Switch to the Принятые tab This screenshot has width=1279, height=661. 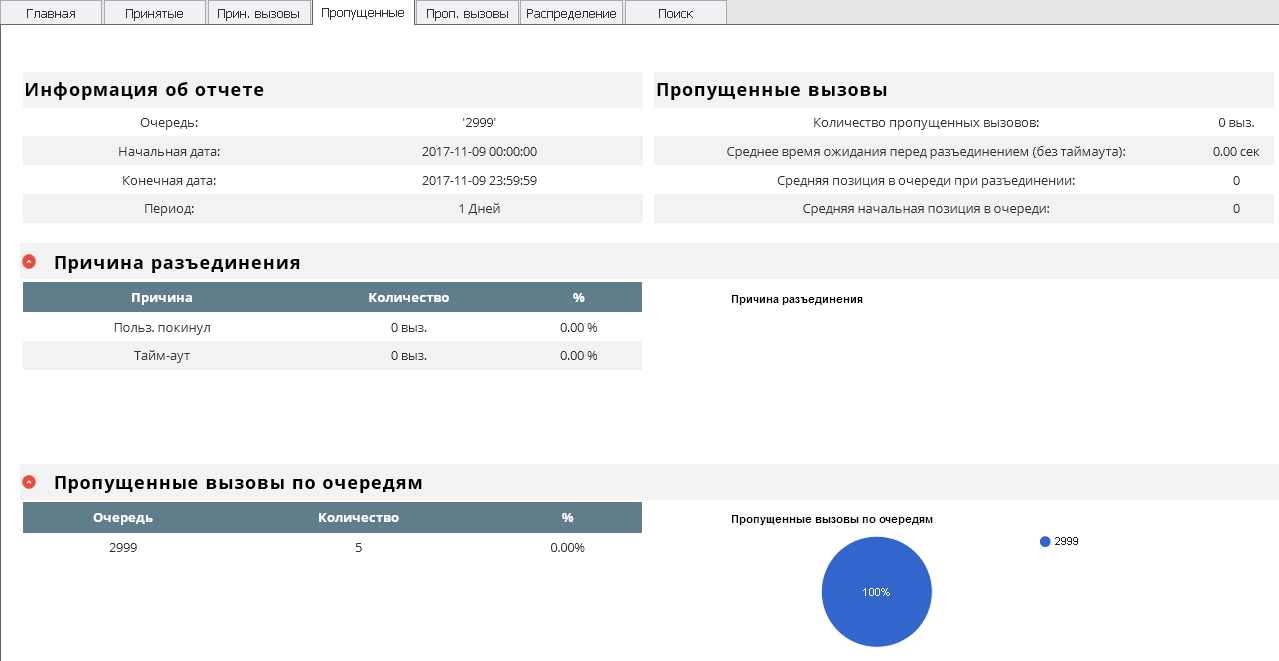[154, 13]
